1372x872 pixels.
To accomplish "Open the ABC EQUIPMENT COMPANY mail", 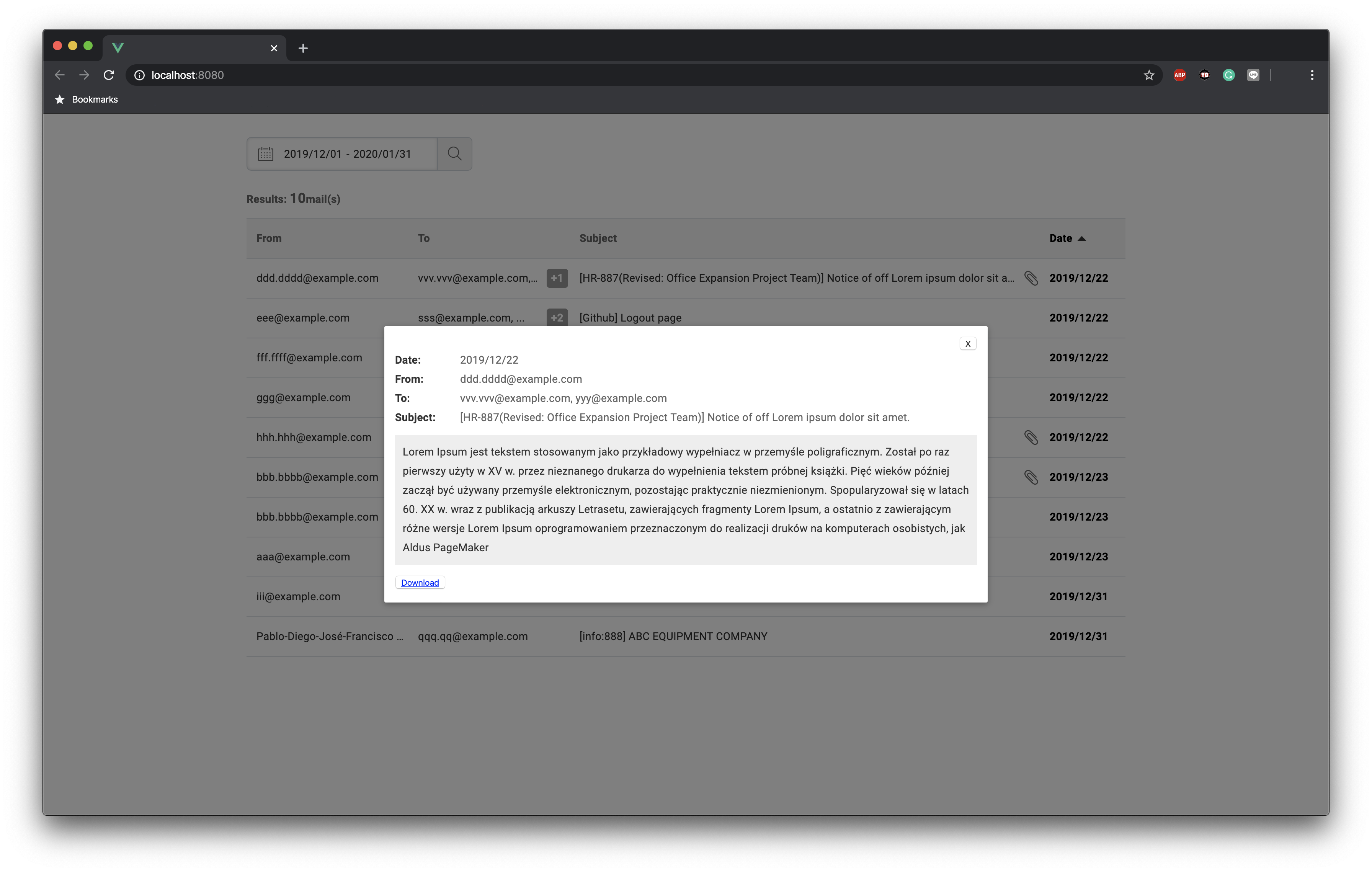I will point(673,636).
